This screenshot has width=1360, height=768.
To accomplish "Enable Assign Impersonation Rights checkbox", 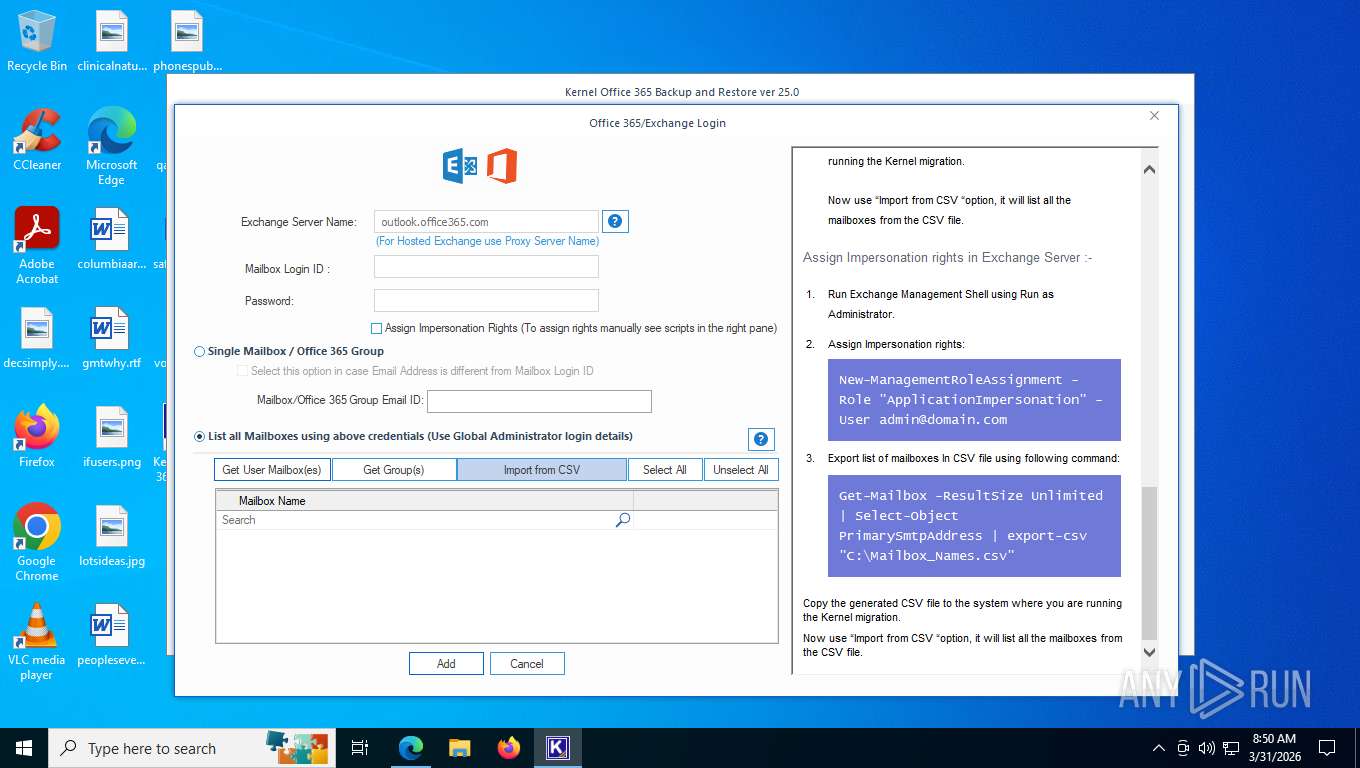I will click(x=377, y=328).
